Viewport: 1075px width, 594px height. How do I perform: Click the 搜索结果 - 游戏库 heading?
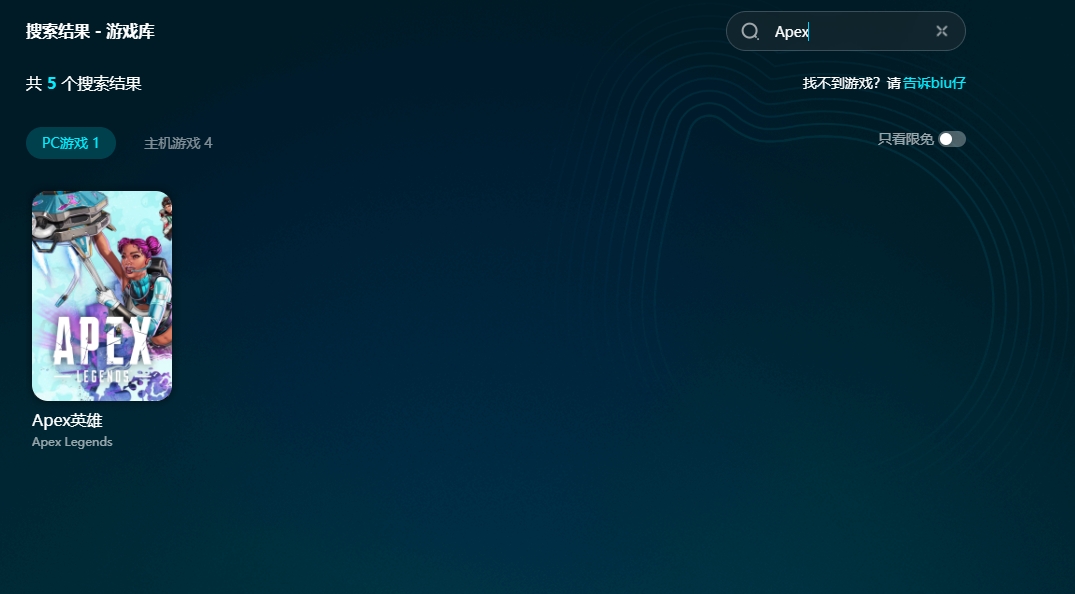pyautogui.click(x=90, y=32)
